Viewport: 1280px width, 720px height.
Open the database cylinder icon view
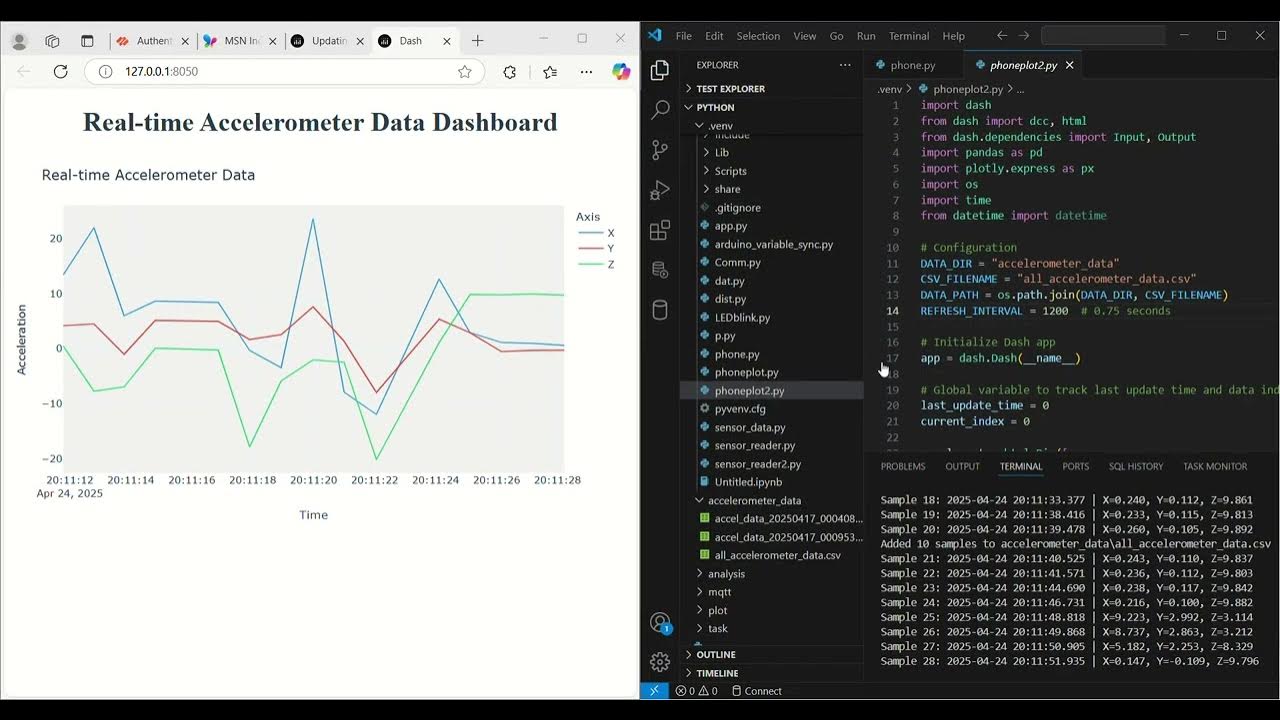click(660, 310)
